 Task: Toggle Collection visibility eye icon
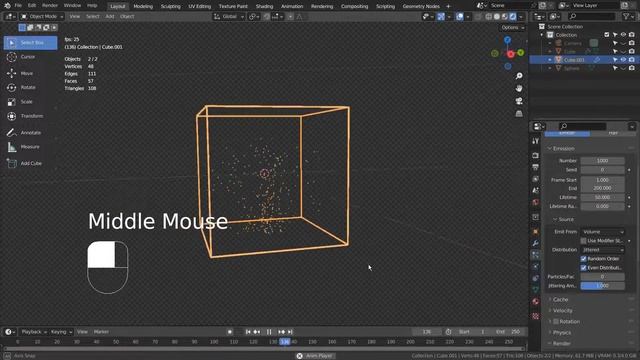623,35
